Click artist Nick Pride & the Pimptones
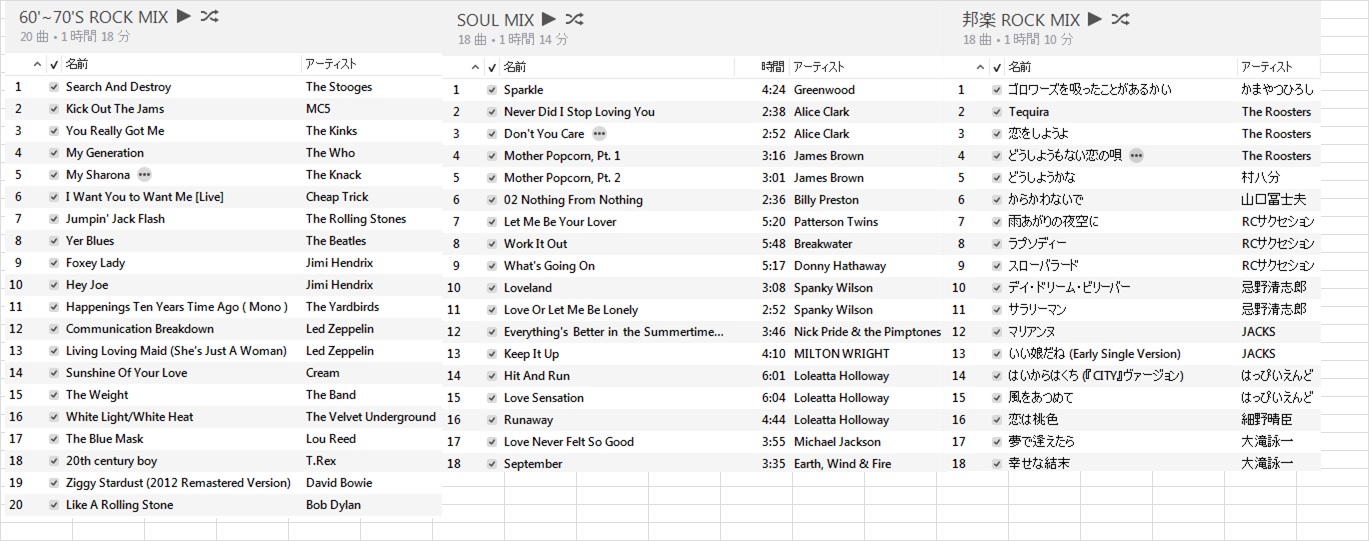The image size is (1369, 541). [x=868, y=332]
